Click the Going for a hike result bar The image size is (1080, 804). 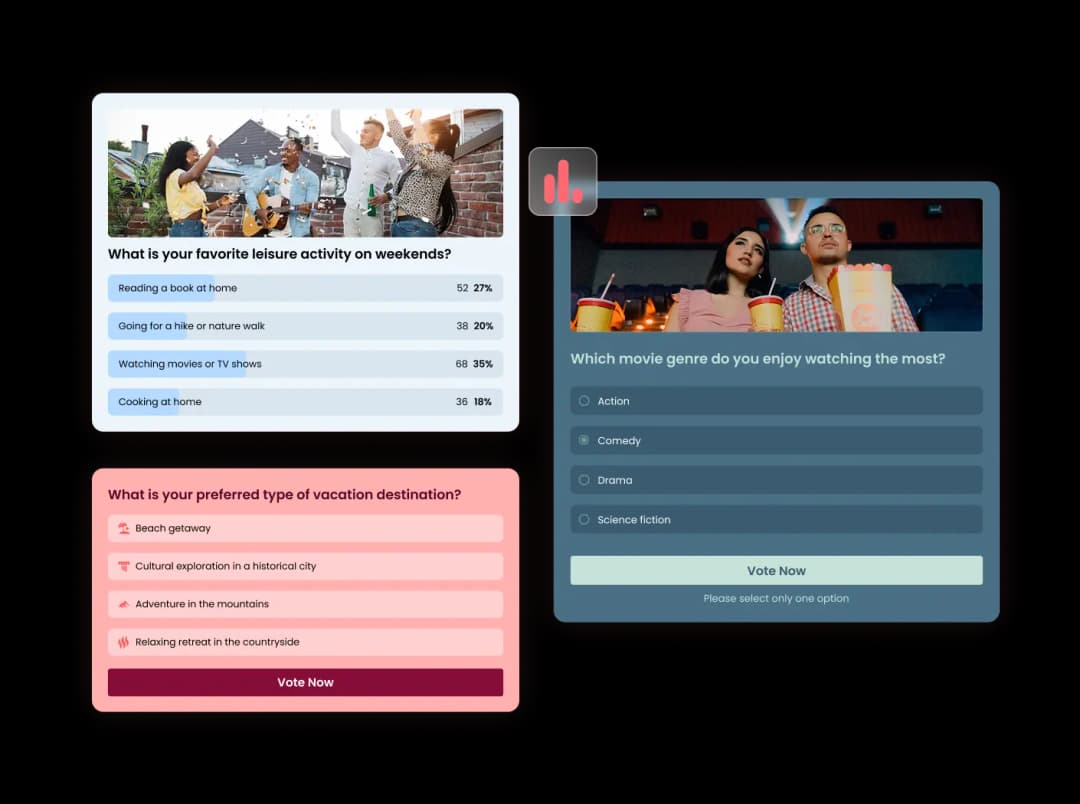(x=305, y=326)
